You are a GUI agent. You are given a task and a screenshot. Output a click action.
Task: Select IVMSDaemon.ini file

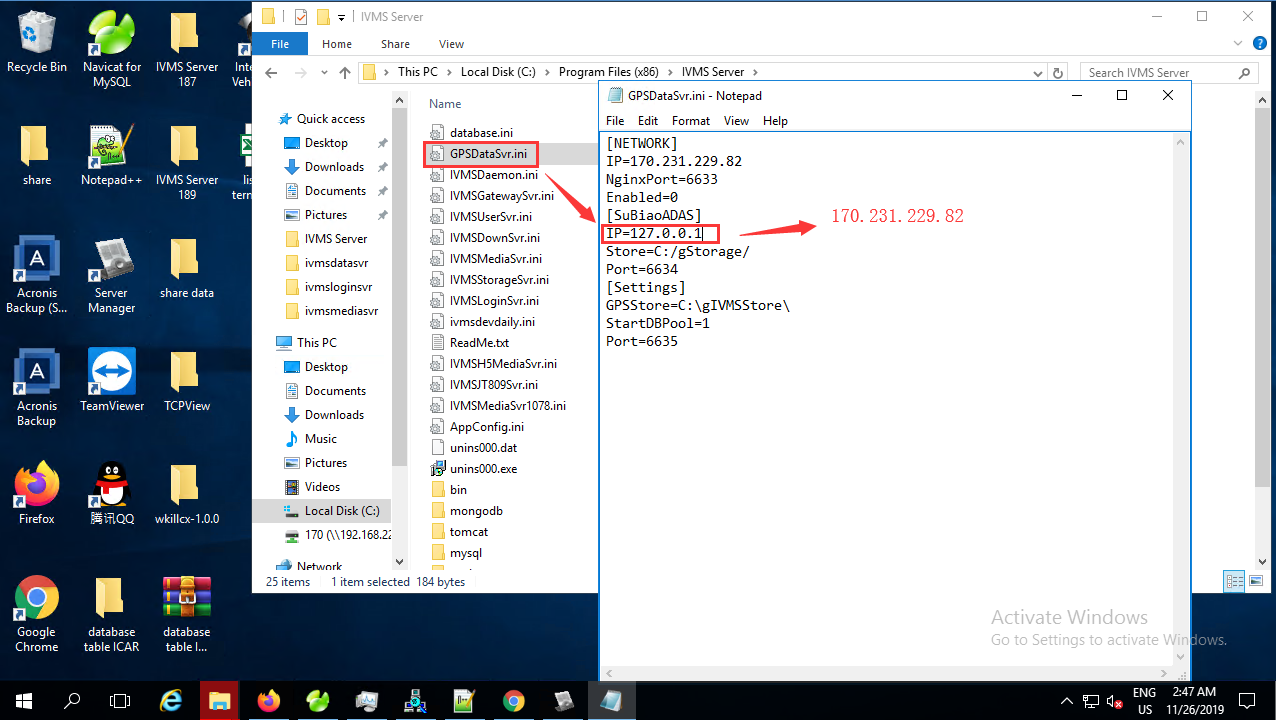tap(493, 175)
